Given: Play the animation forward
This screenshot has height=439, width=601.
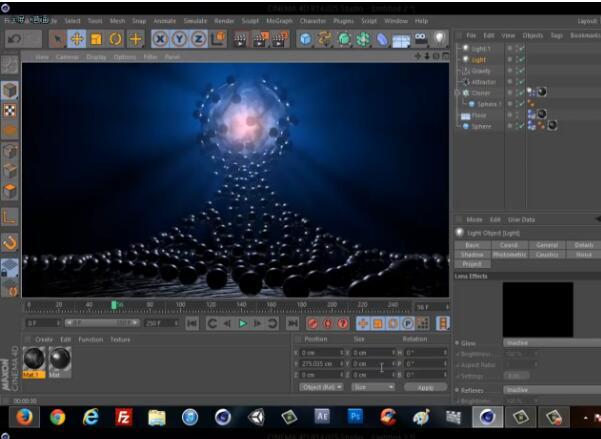Looking at the screenshot, I should pos(242,324).
